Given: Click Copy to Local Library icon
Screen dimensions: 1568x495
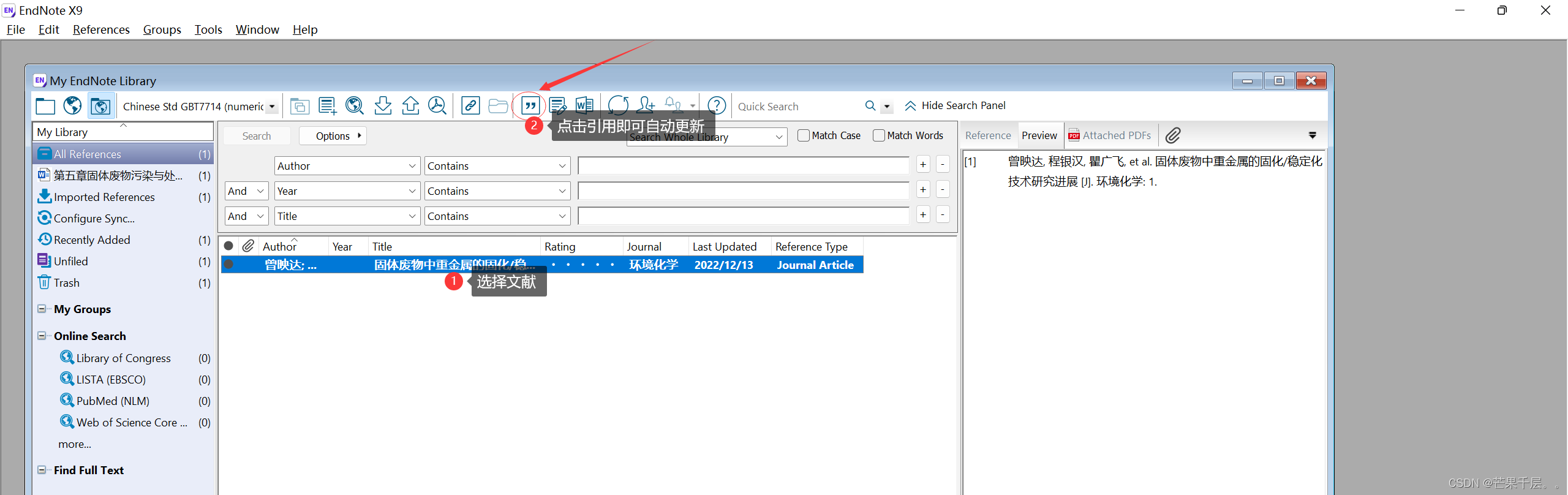Looking at the screenshot, I should pyautogui.click(x=300, y=106).
